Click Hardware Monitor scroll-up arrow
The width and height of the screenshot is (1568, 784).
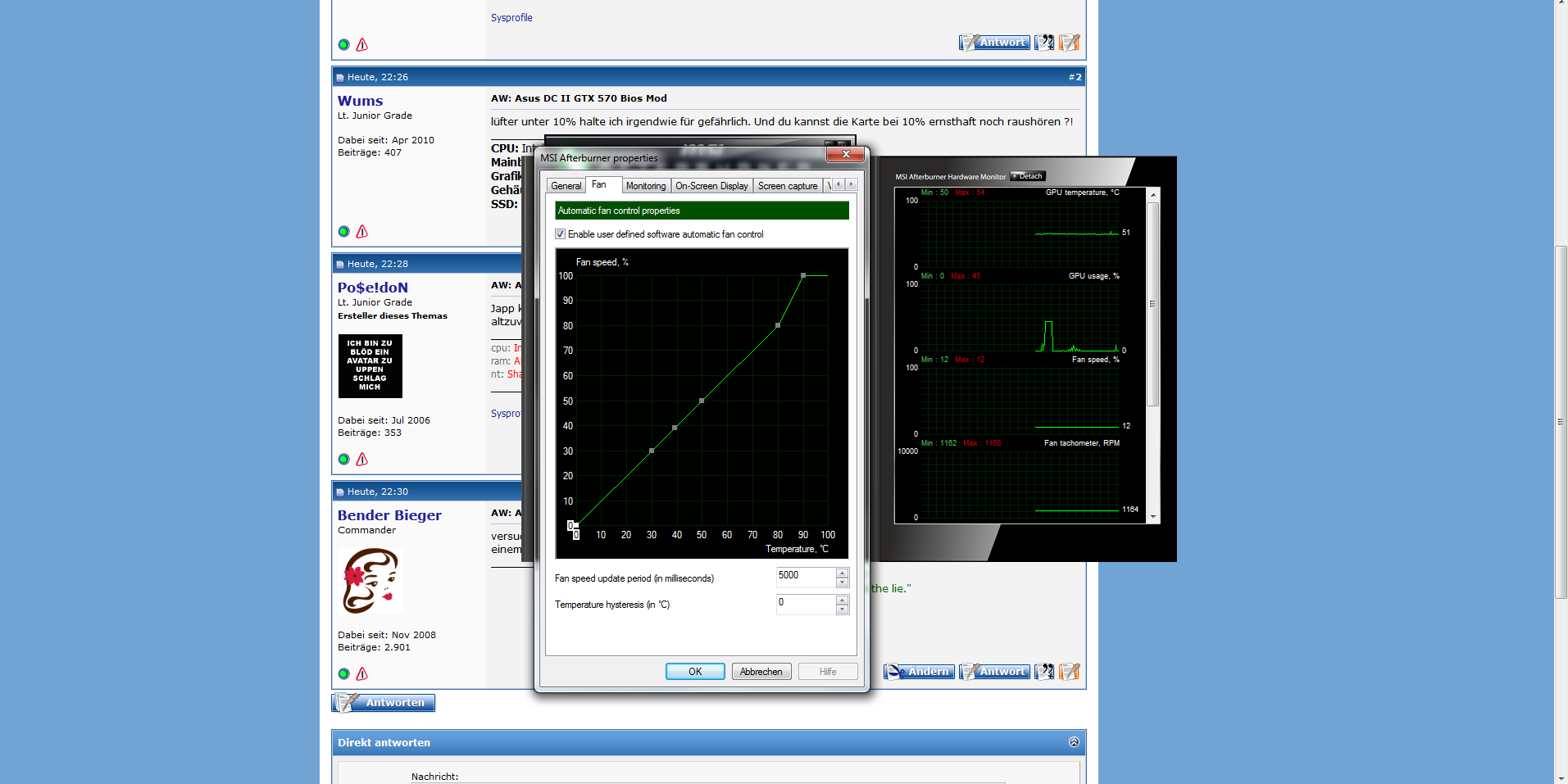point(1153,195)
